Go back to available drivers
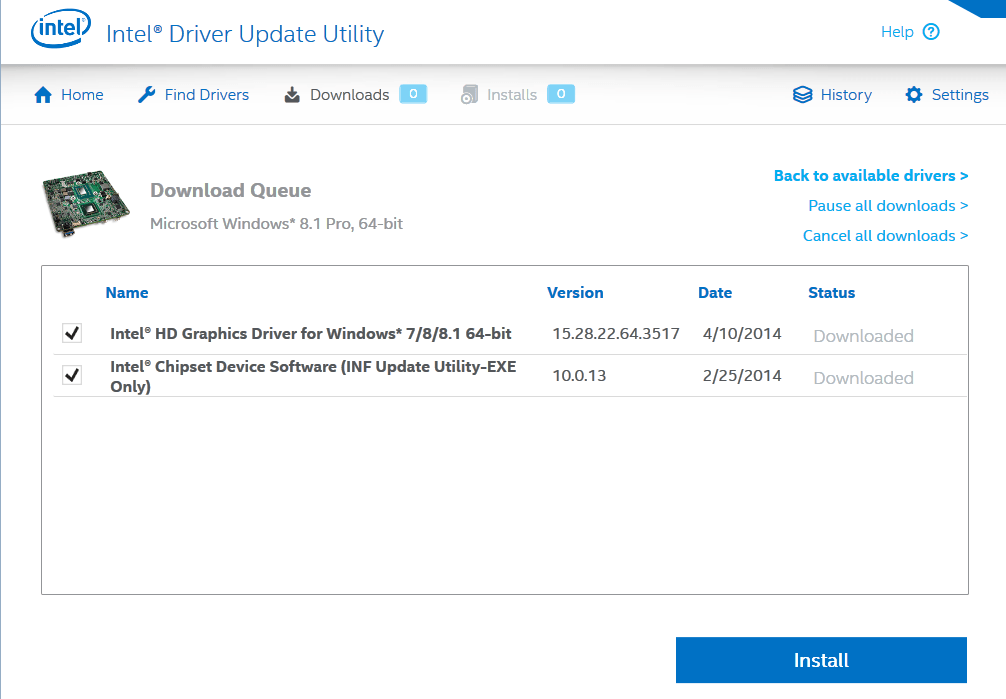Screen dimensions: 1006x699 click(x=870, y=176)
